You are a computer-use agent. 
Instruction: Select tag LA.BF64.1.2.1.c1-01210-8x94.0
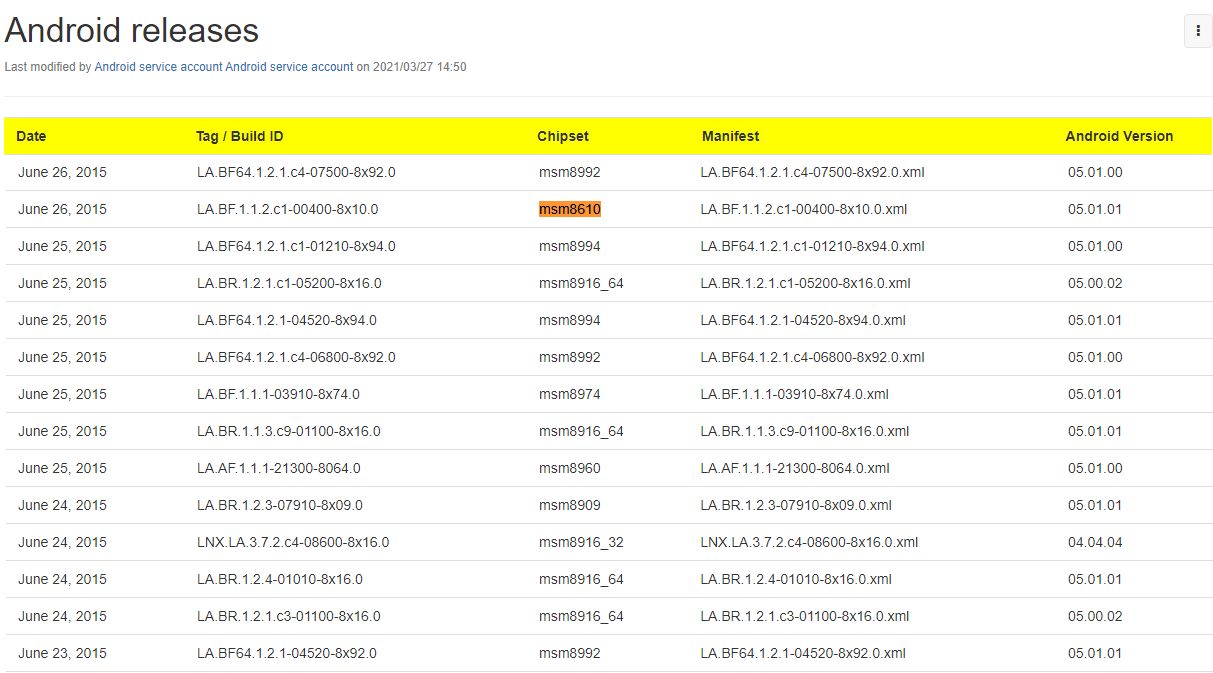[296, 246]
